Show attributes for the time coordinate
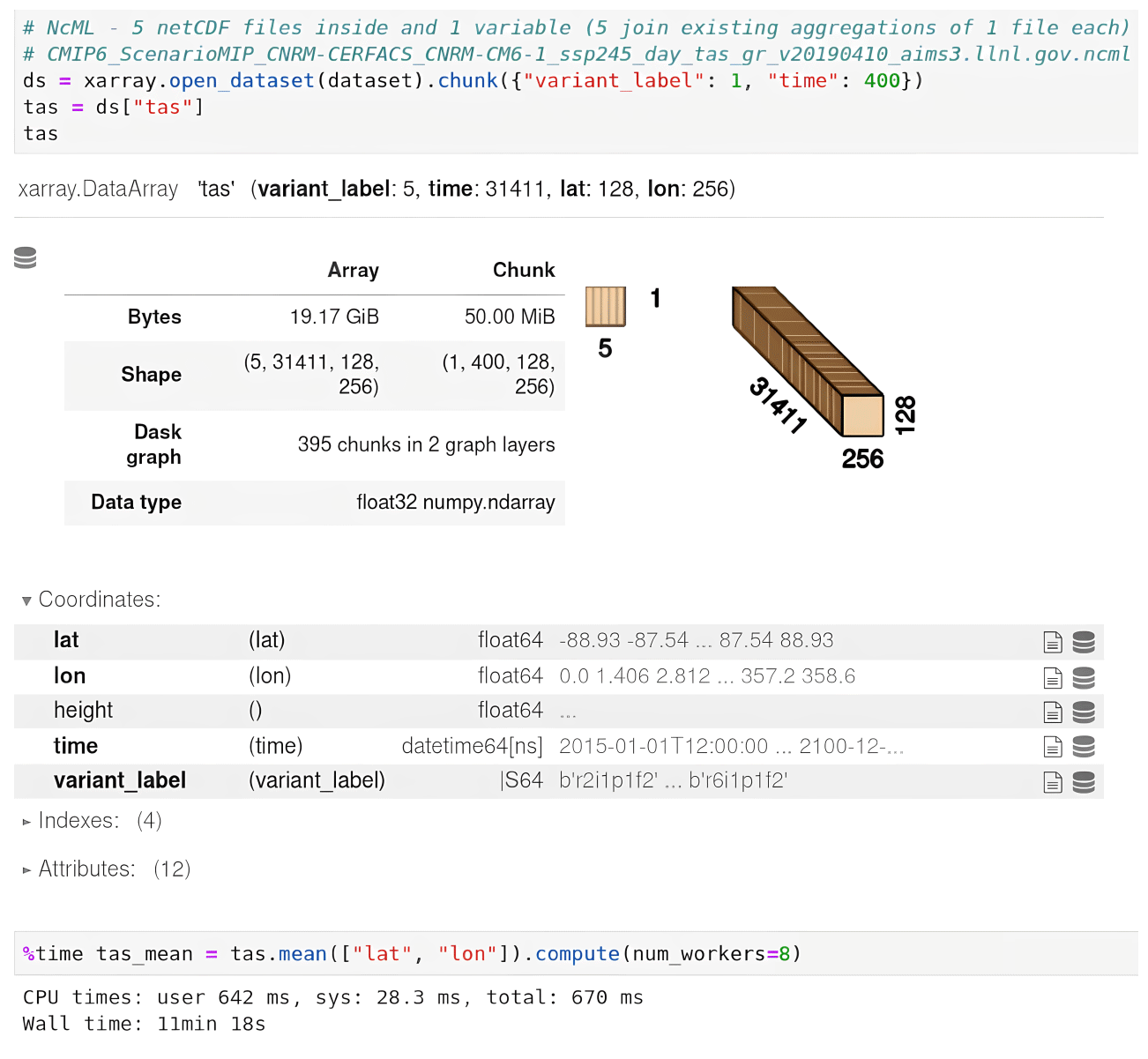The height and width of the screenshot is (1059, 1148). pyautogui.click(x=1052, y=747)
